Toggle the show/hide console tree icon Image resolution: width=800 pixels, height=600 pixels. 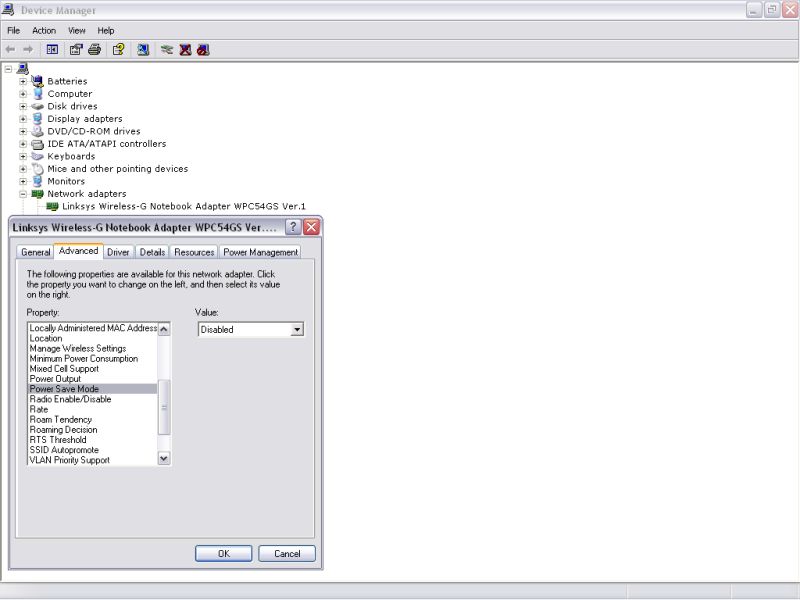point(52,49)
